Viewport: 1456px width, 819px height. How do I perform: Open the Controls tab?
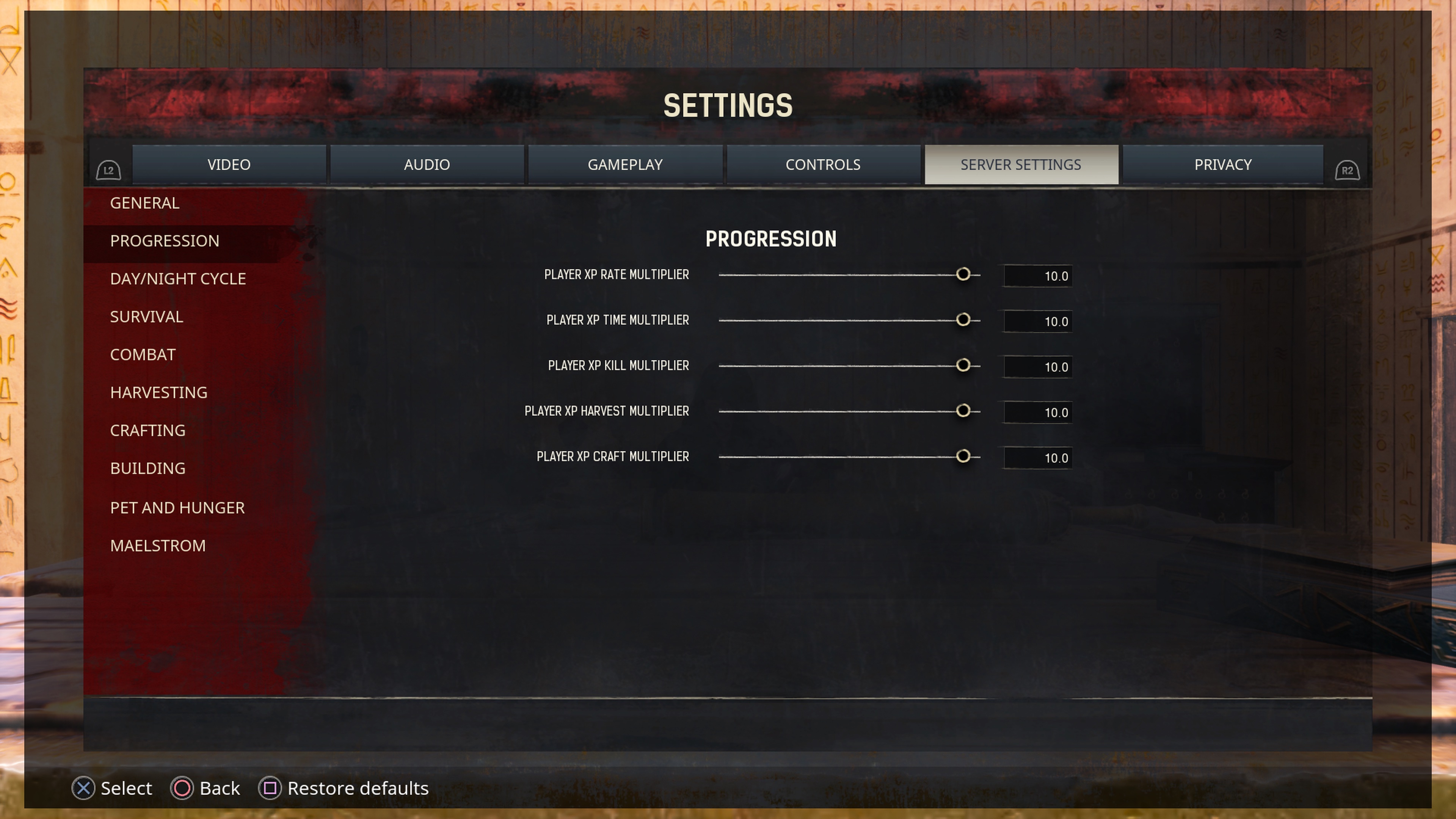tap(823, 165)
